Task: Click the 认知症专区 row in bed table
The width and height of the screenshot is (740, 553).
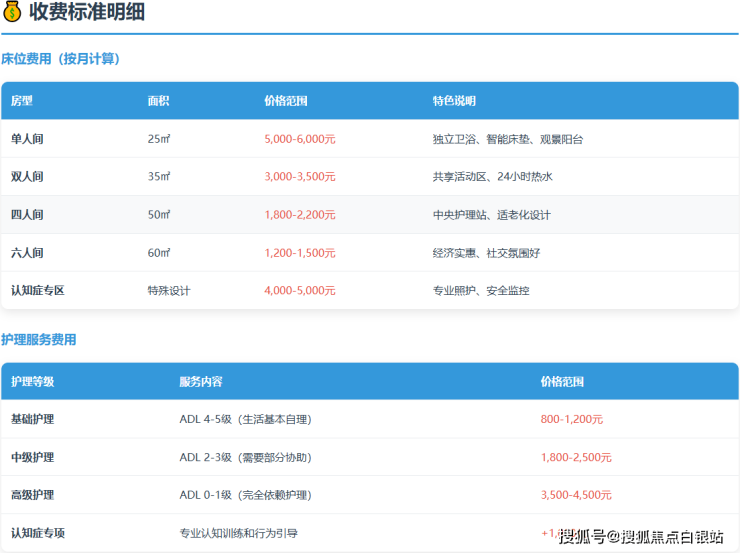Action: point(38,291)
